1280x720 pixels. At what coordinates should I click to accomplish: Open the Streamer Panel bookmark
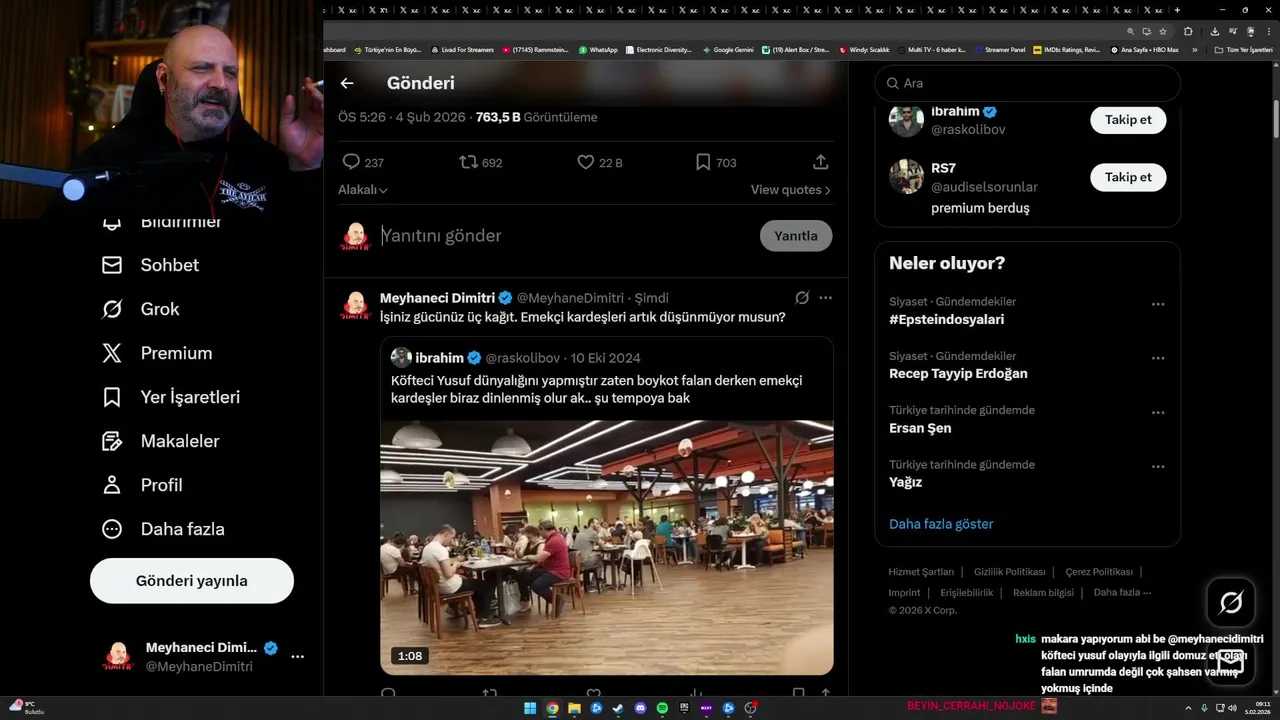[x=999, y=49]
